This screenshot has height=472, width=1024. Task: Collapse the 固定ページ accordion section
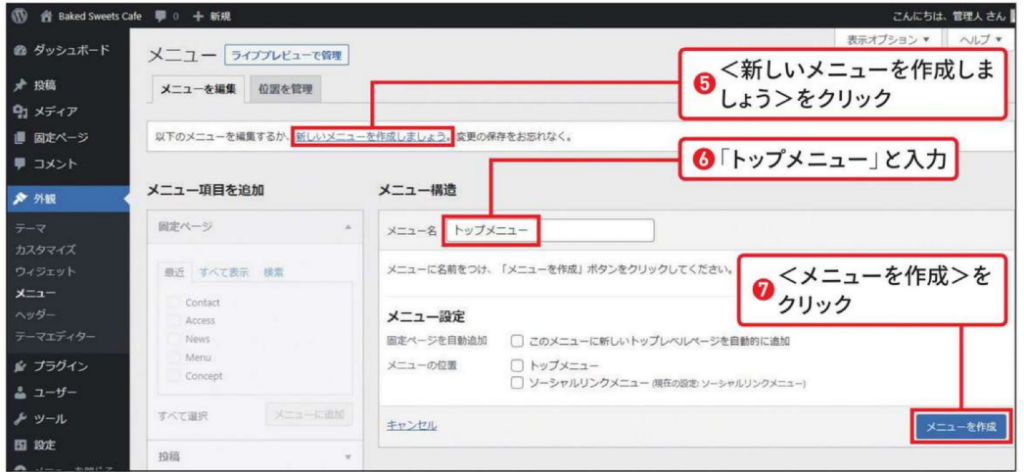point(347,228)
